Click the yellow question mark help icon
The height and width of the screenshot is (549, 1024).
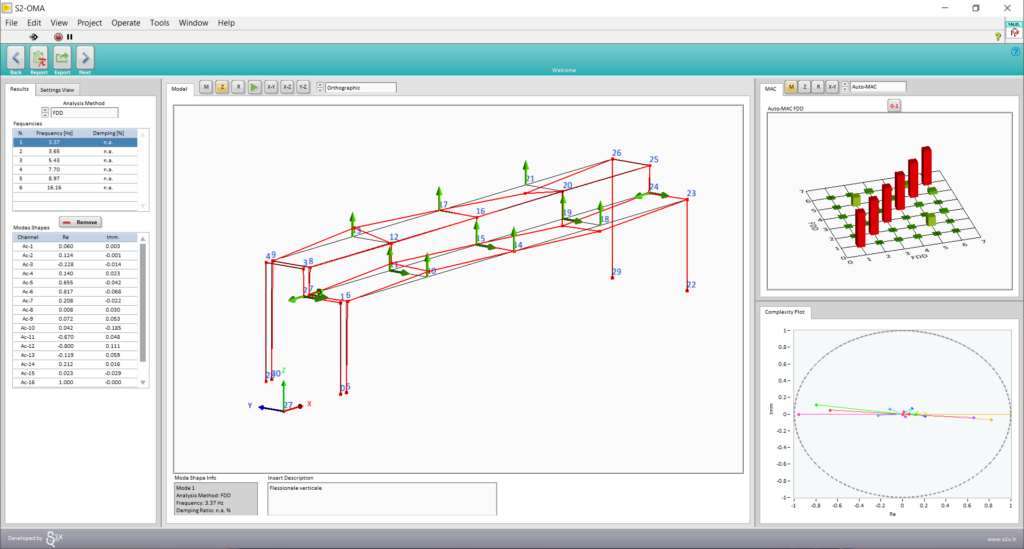pyautogui.click(x=998, y=37)
